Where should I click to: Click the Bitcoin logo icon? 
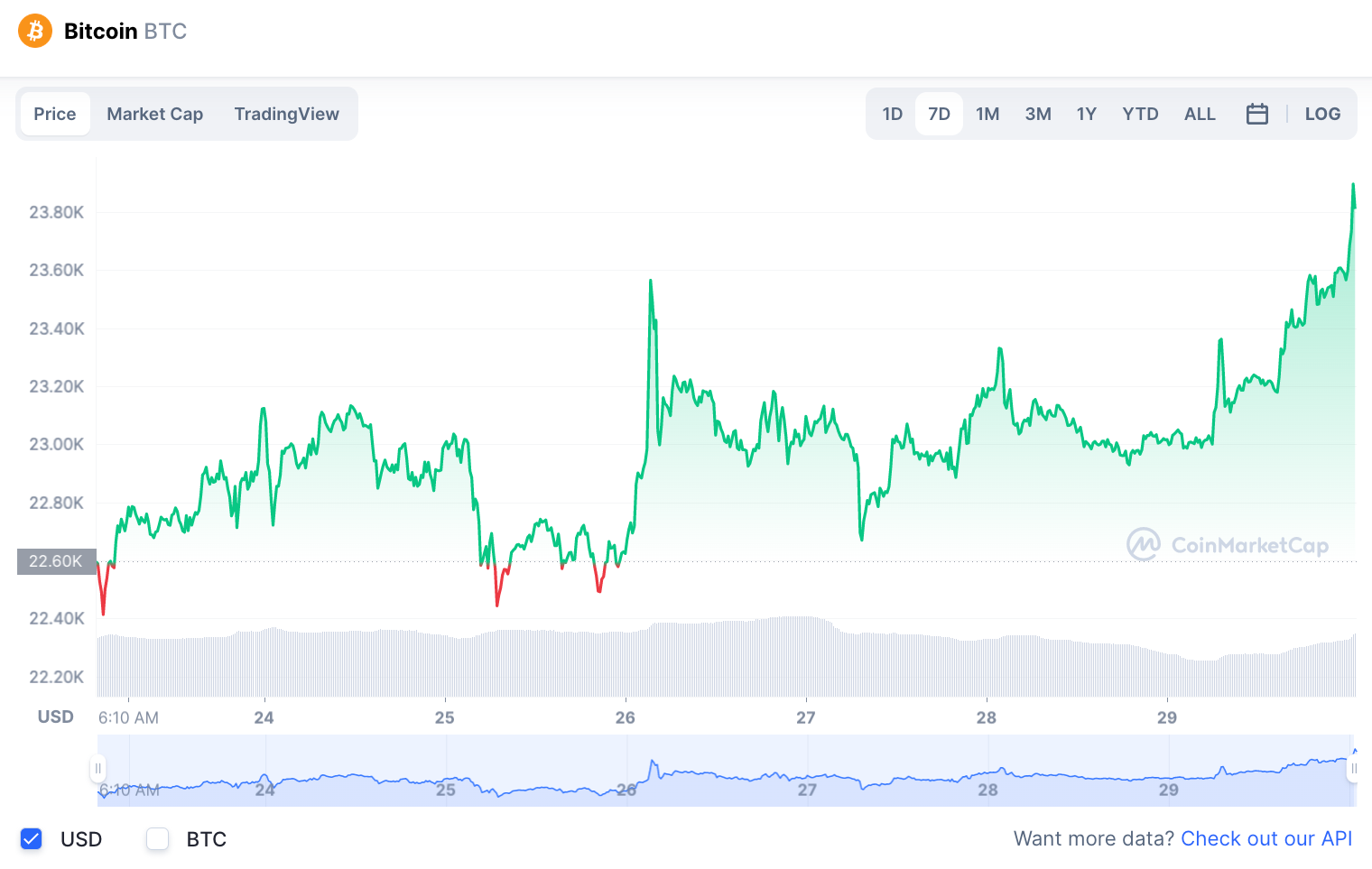point(35,31)
